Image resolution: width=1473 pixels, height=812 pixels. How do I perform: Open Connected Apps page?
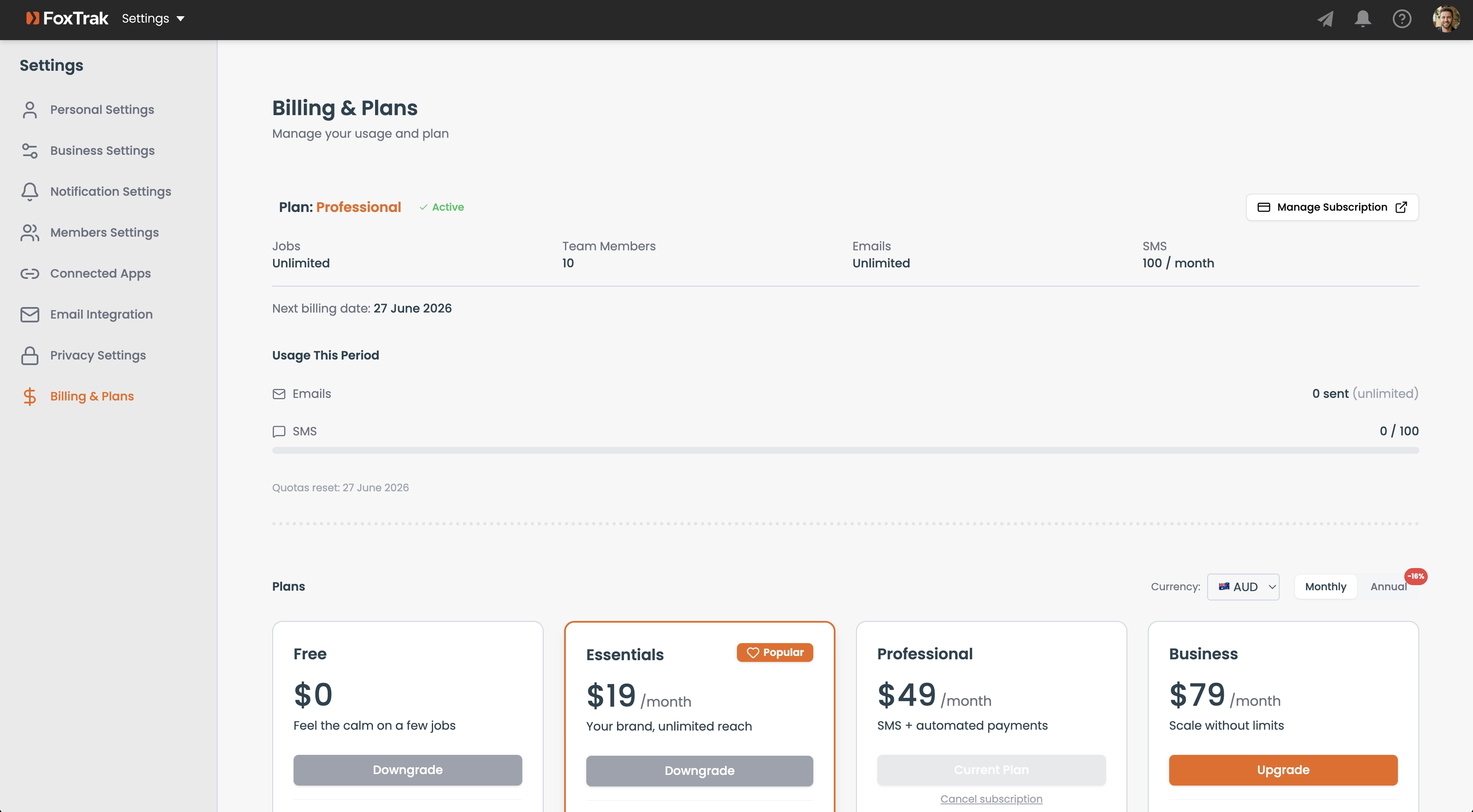tap(100, 274)
